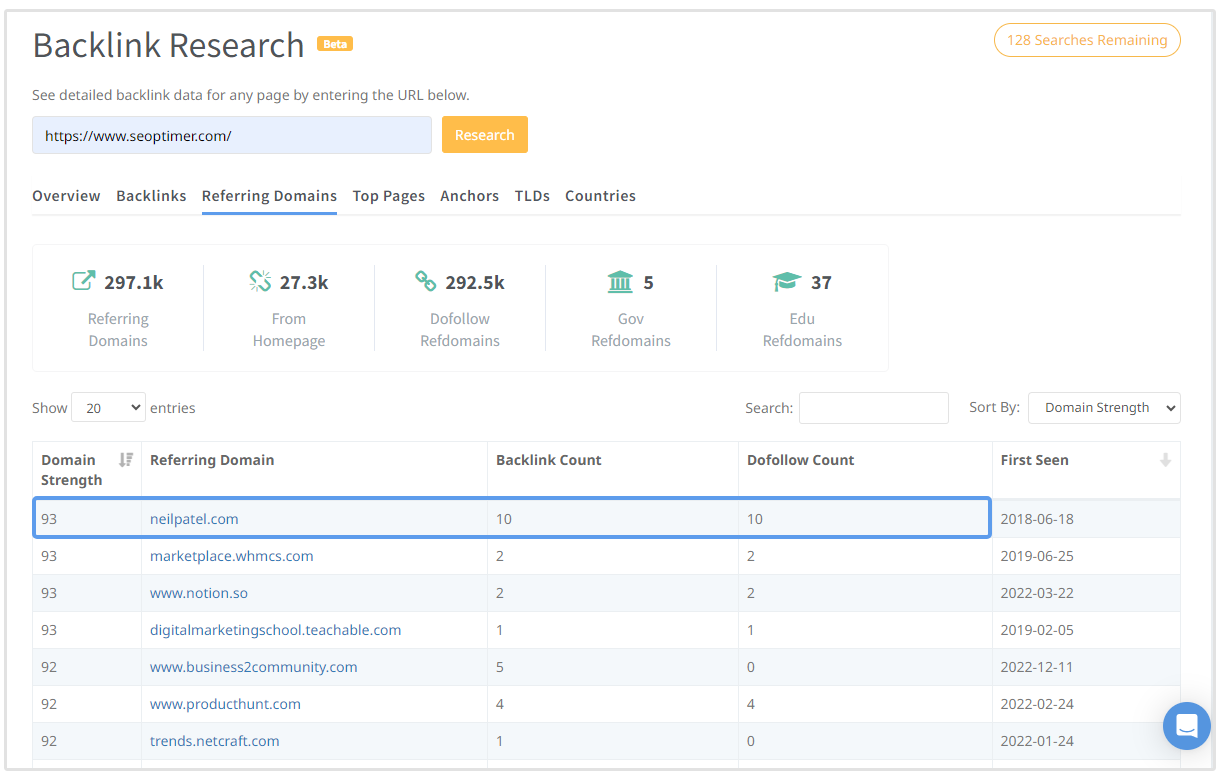Toggle First Seen column sort direction

tap(1167, 460)
